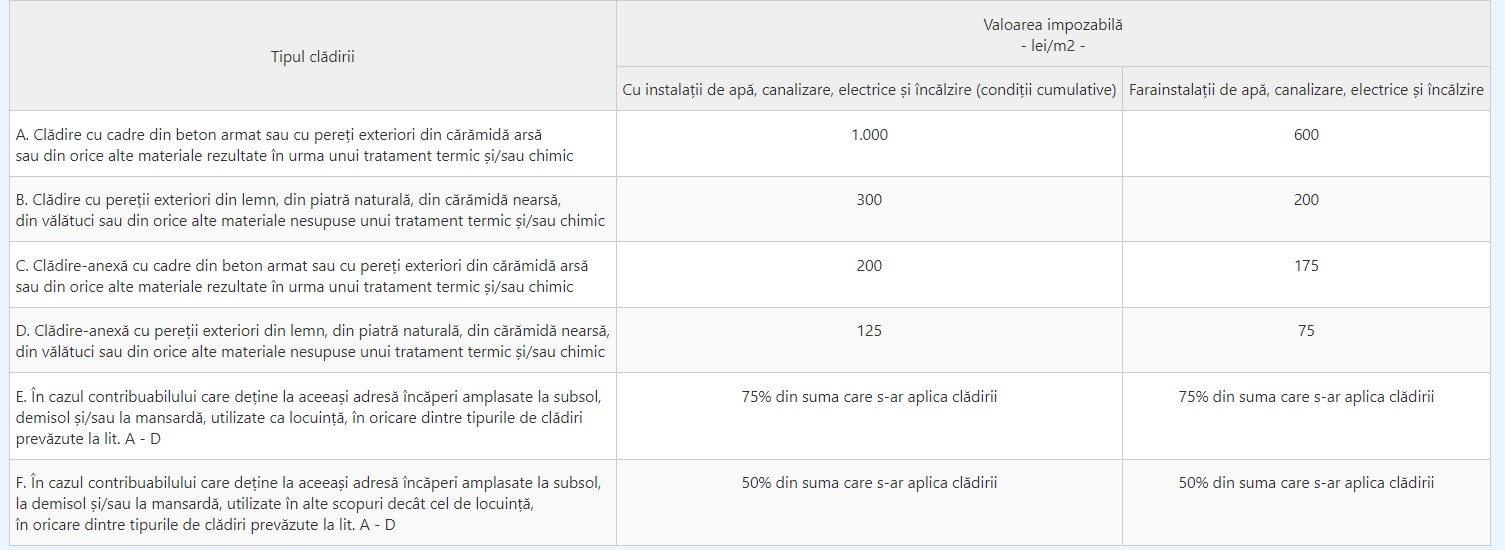
Task: Click the 125 value cell
Action: click(869, 331)
